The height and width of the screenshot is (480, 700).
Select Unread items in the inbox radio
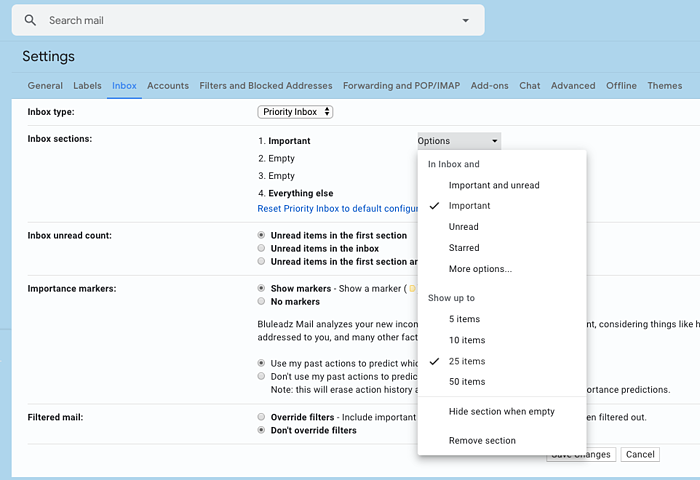coord(261,248)
